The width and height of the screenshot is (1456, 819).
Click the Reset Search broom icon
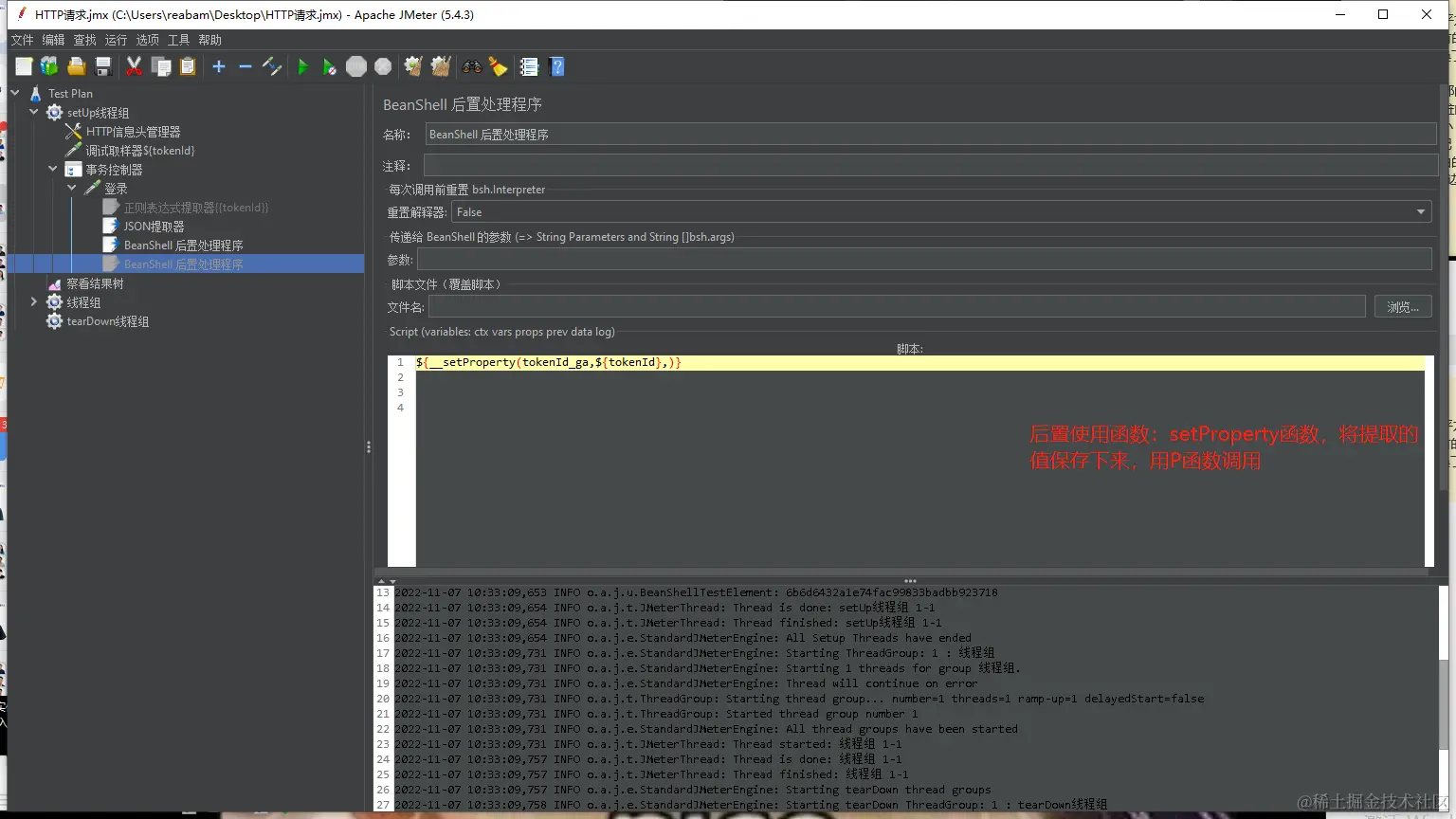pyautogui.click(x=498, y=66)
